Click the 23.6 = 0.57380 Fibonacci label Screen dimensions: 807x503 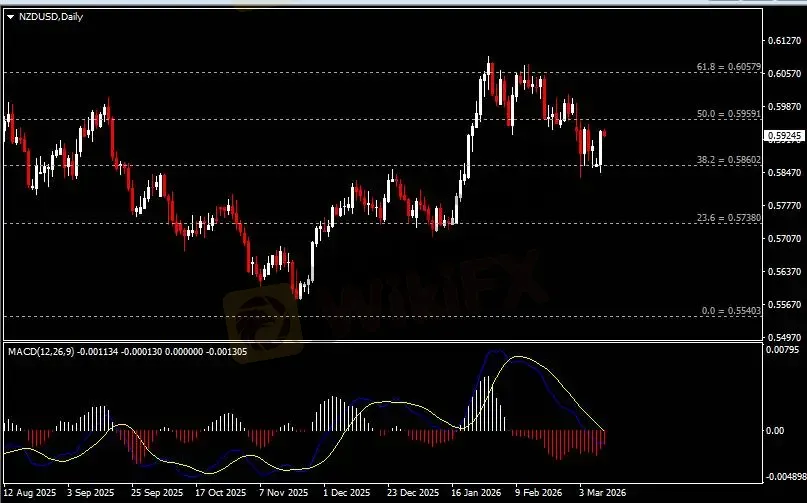pyautogui.click(x=729, y=218)
